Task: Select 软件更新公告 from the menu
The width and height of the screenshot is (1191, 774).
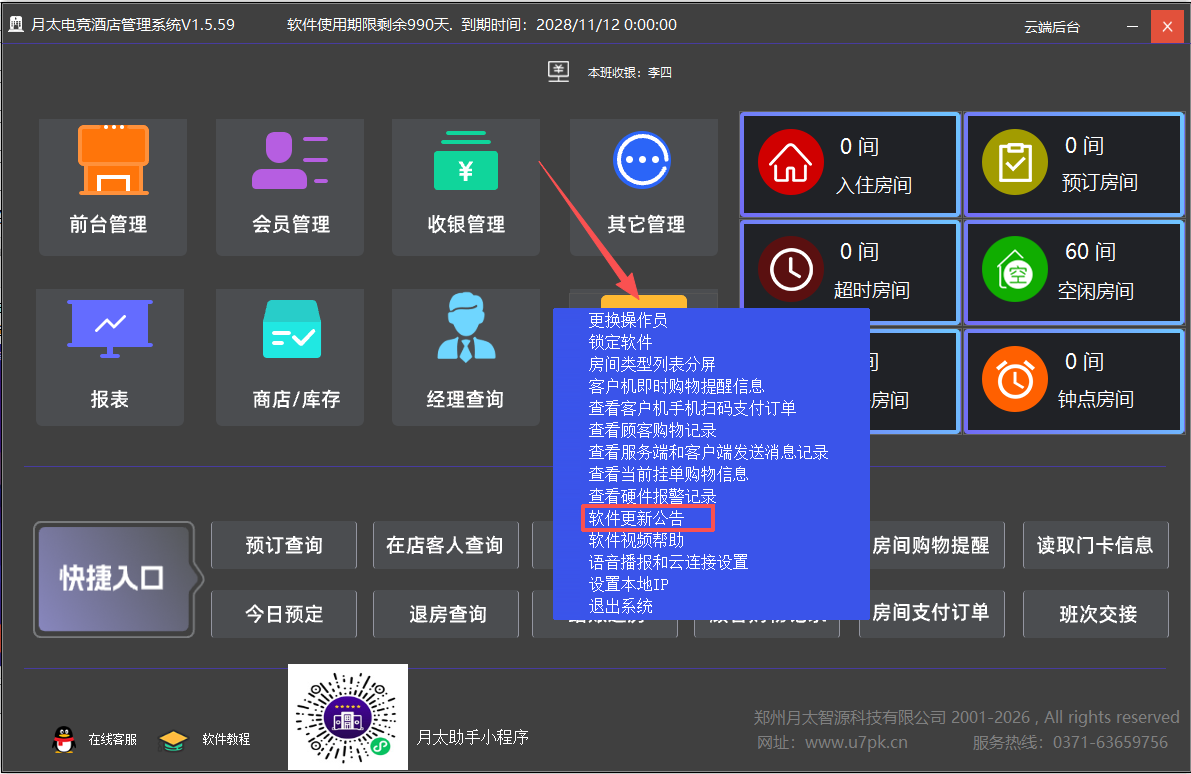Action: point(636,518)
